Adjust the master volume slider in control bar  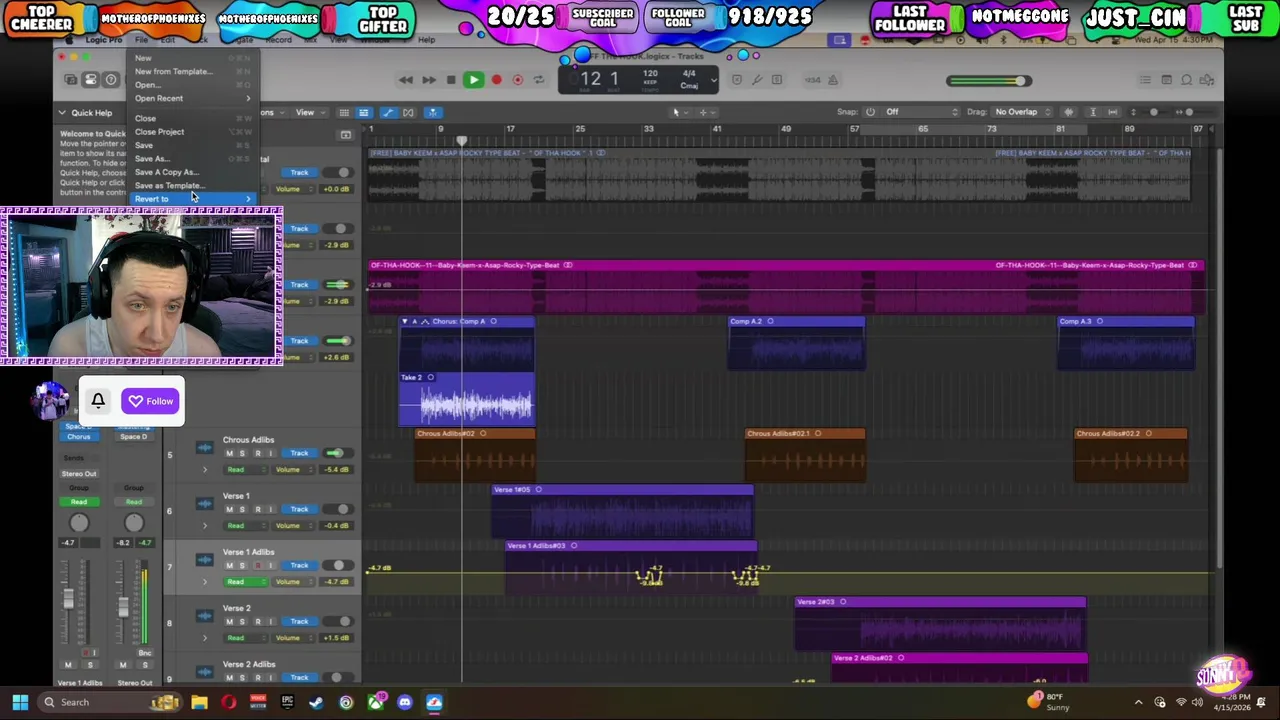click(x=988, y=81)
